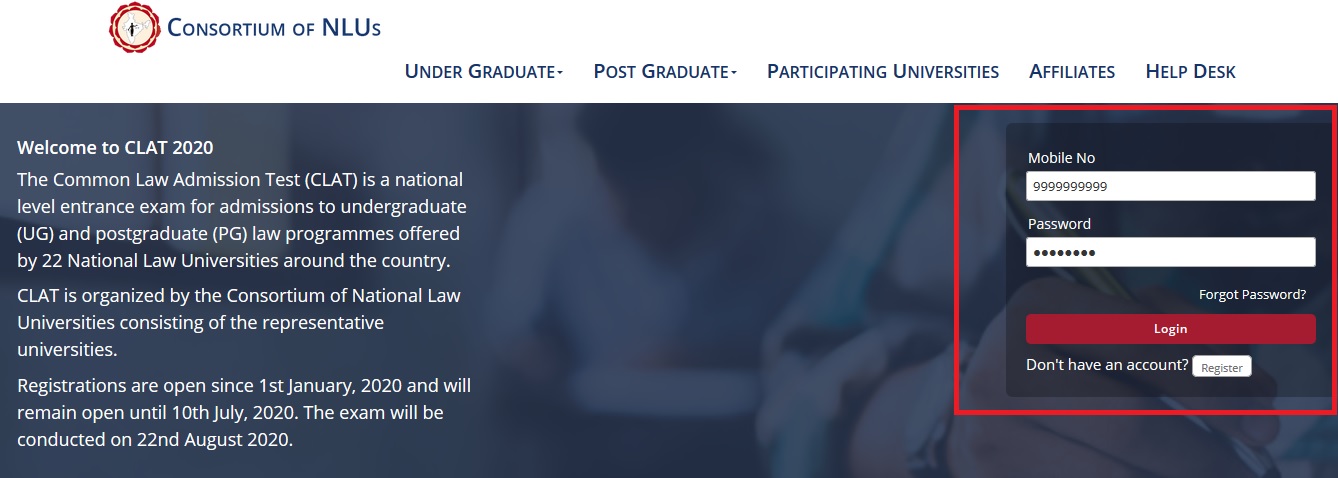The width and height of the screenshot is (1338, 478).
Task: Click the caret arrow beside Under Graduate
Action: point(560,72)
